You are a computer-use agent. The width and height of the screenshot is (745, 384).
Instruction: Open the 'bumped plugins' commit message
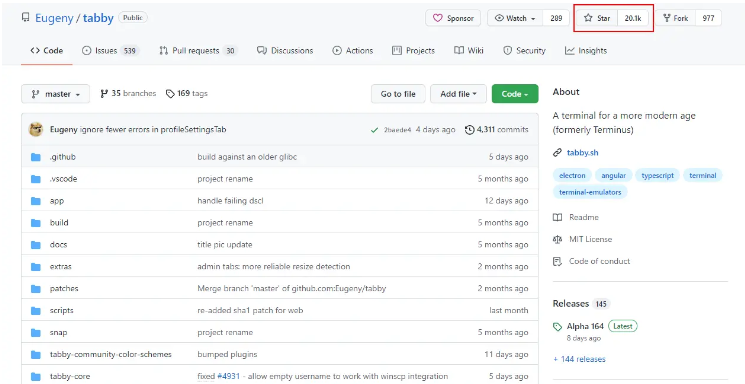click(x=227, y=354)
